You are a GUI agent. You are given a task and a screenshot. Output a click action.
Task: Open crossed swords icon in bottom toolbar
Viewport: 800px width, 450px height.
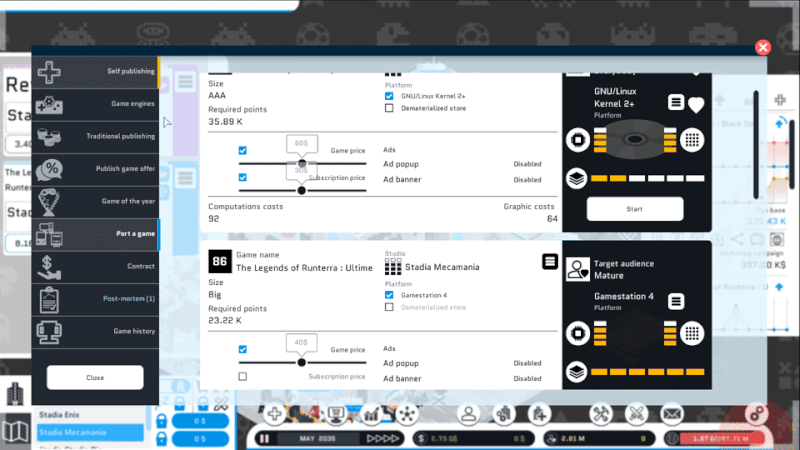click(636, 414)
